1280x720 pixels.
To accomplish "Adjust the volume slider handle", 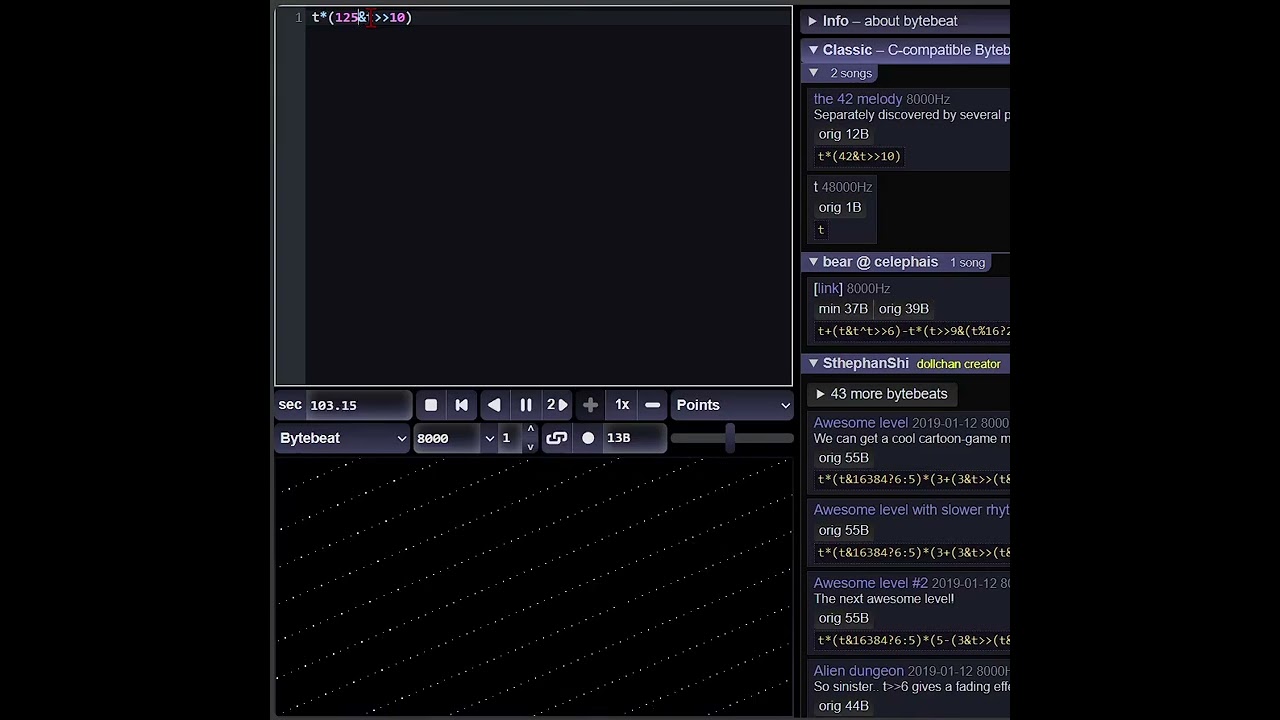I will pyautogui.click(x=730, y=438).
